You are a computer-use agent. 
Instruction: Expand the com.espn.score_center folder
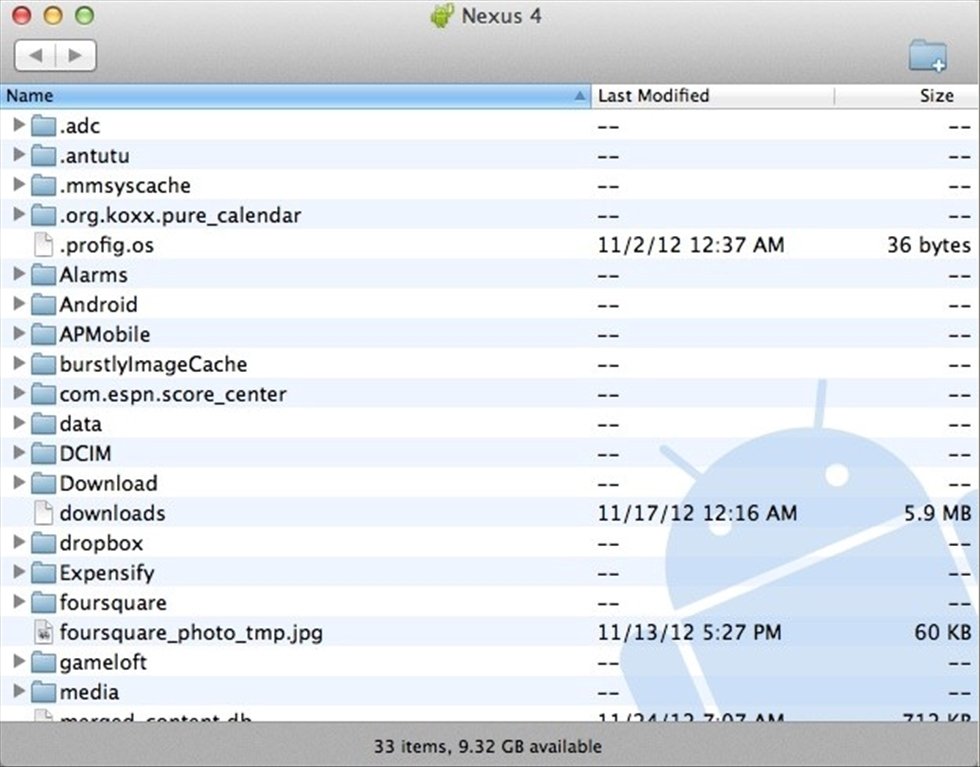click(19, 394)
